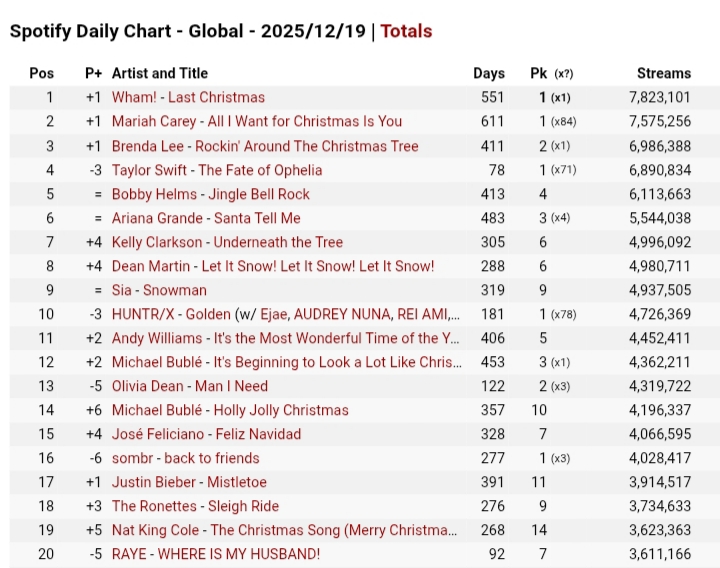Open Sia - Snowman entry
Image resolution: width=720 pixels, height=568 pixels.
[x=159, y=290]
